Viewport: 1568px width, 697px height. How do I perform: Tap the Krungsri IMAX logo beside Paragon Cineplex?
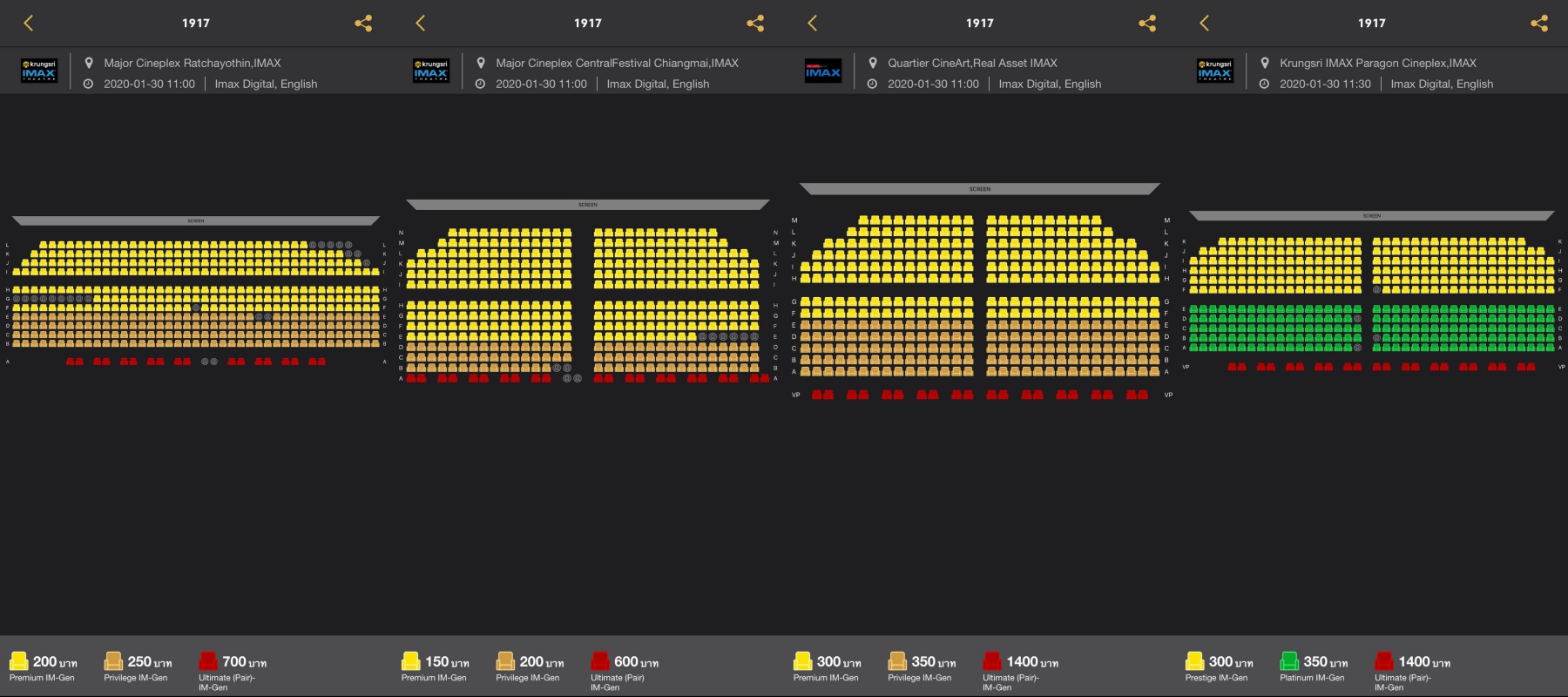point(1215,71)
